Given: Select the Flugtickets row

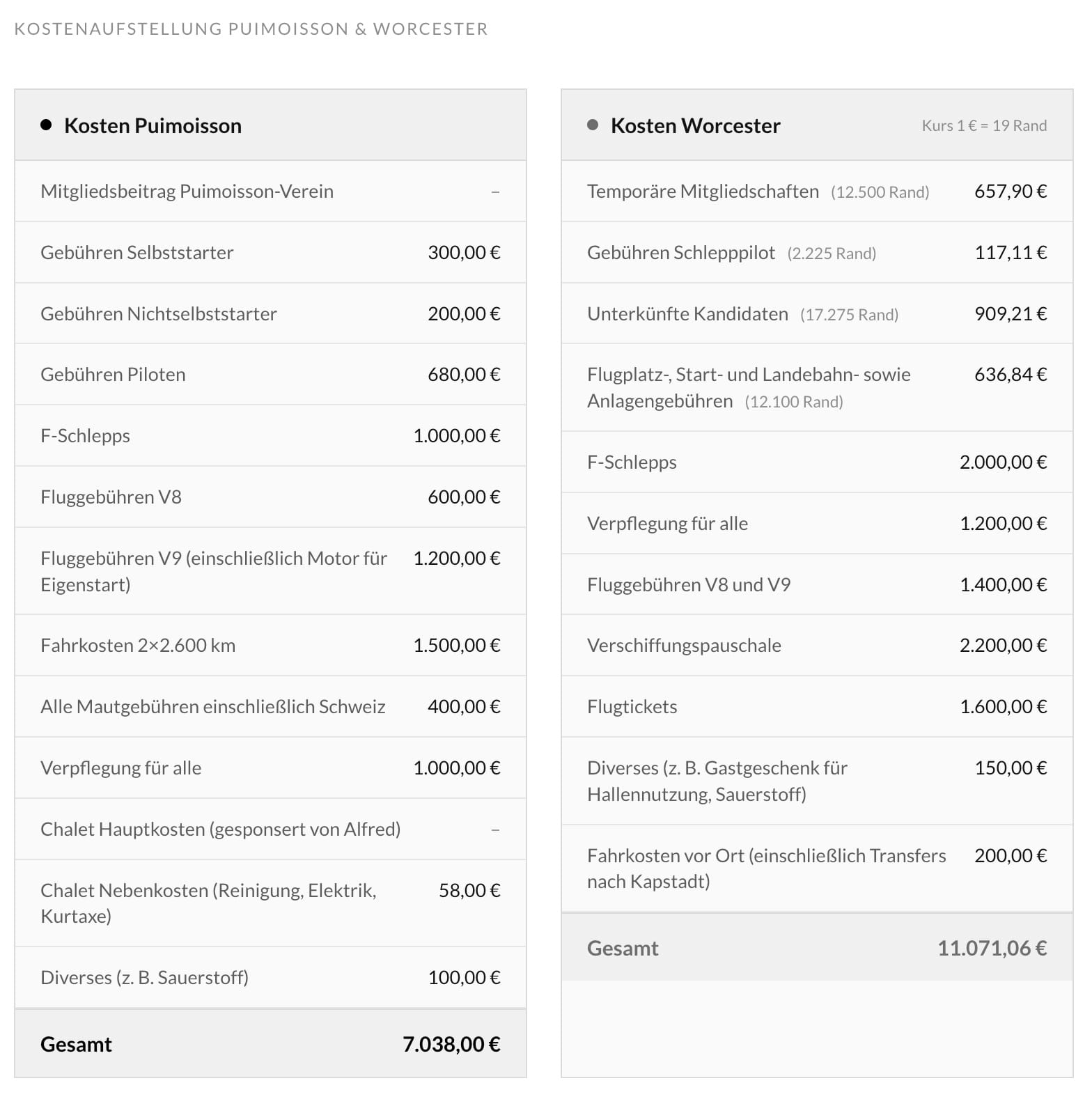Looking at the screenshot, I should 817,707.
